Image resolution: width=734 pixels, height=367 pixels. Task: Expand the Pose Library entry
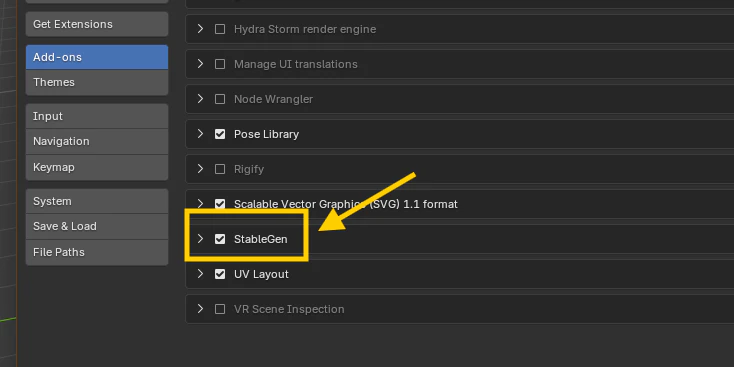click(x=200, y=134)
